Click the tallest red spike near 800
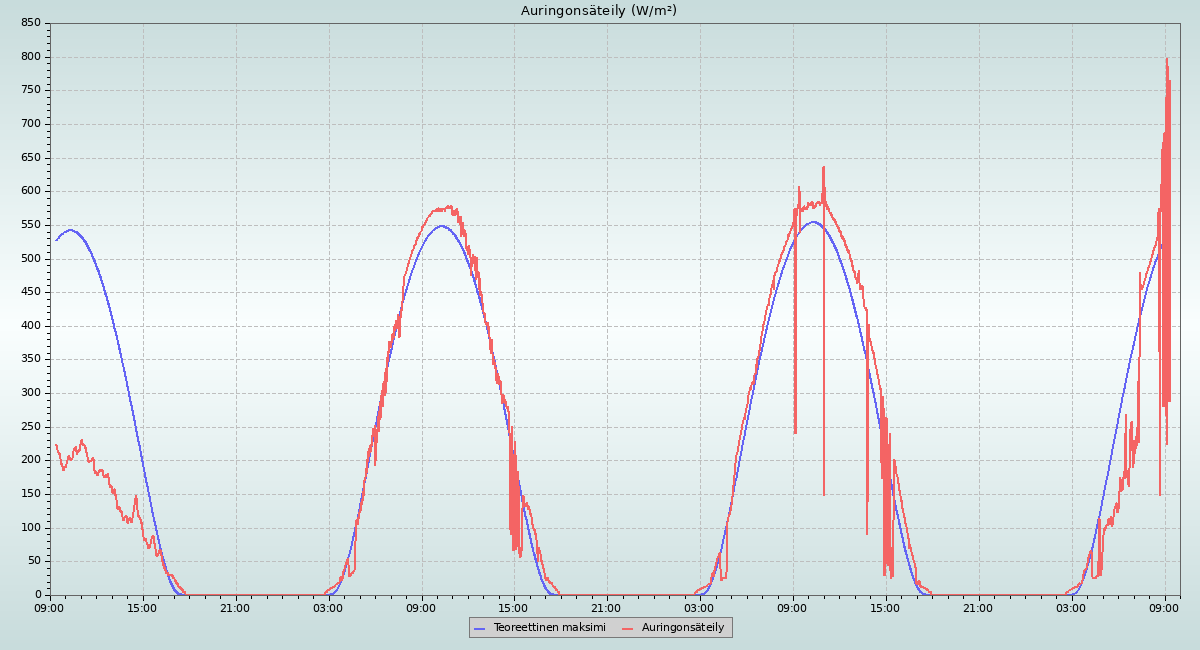The image size is (1200, 650). pos(1166,60)
